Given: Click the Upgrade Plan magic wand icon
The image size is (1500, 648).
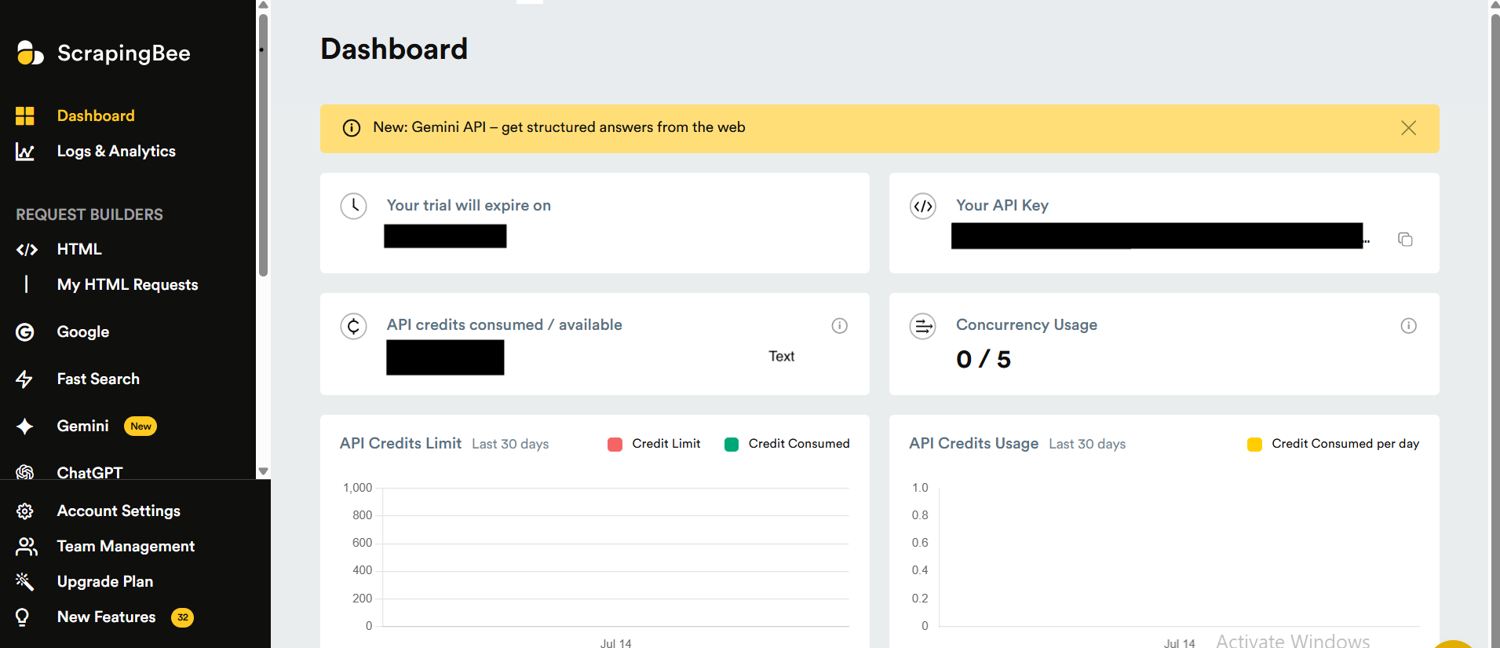Looking at the screenshot, I should point(25,582).
